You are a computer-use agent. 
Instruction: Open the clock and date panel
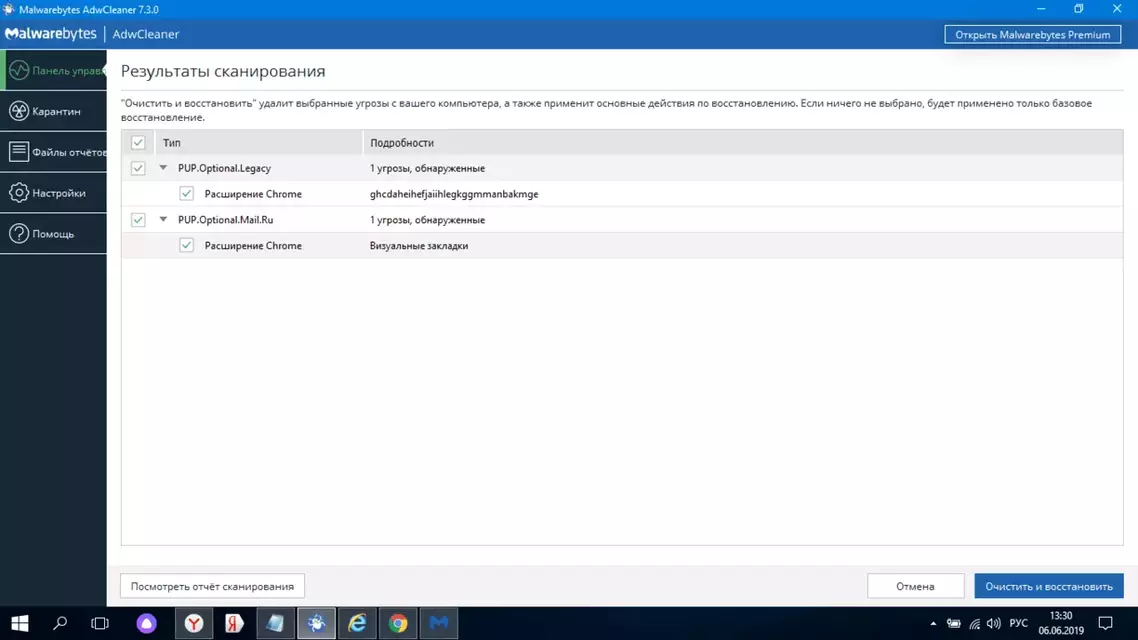pyautogui.click(x=1061, y=623)
